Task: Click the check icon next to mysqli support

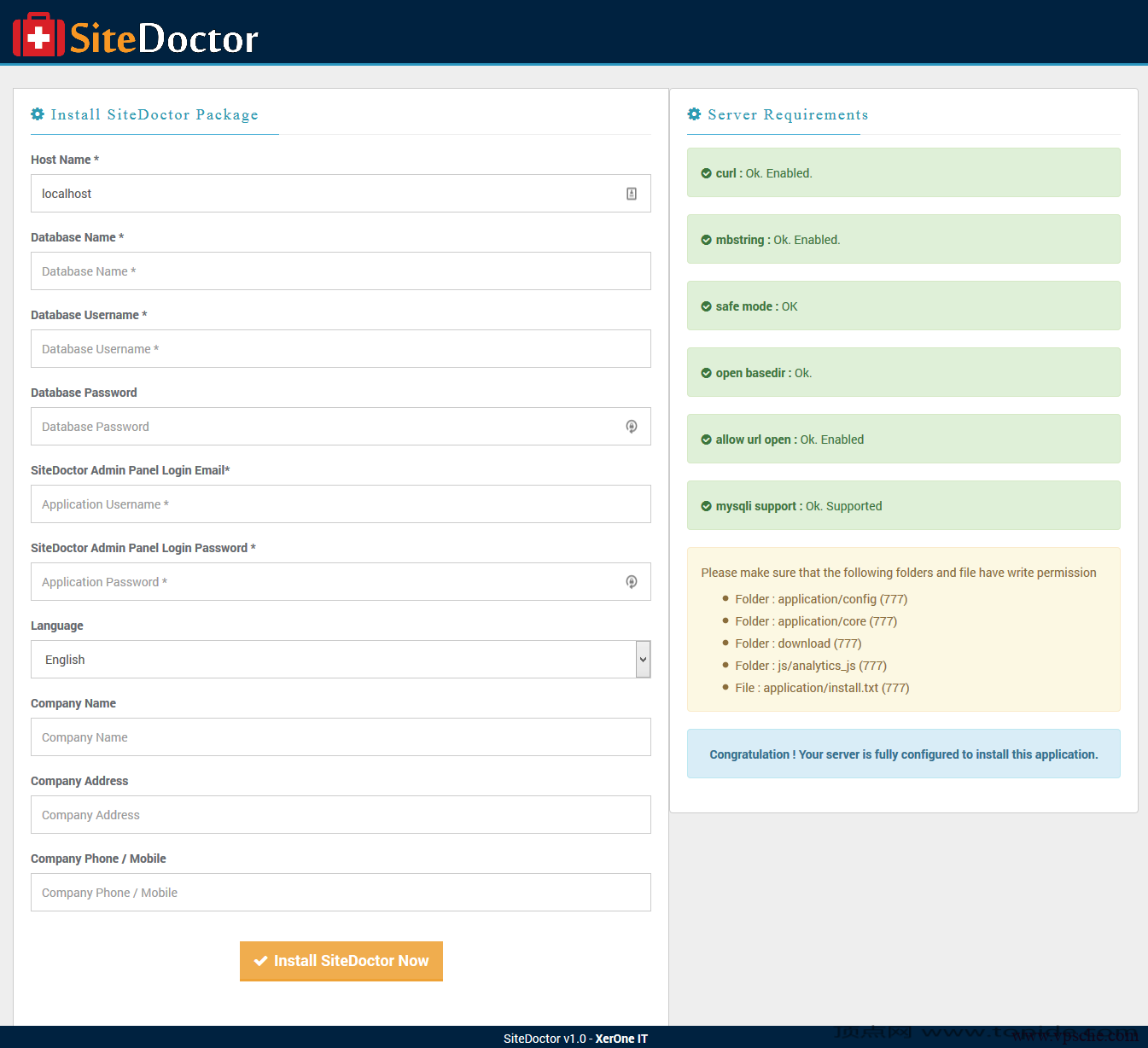Action: click(x=706, y=506)
